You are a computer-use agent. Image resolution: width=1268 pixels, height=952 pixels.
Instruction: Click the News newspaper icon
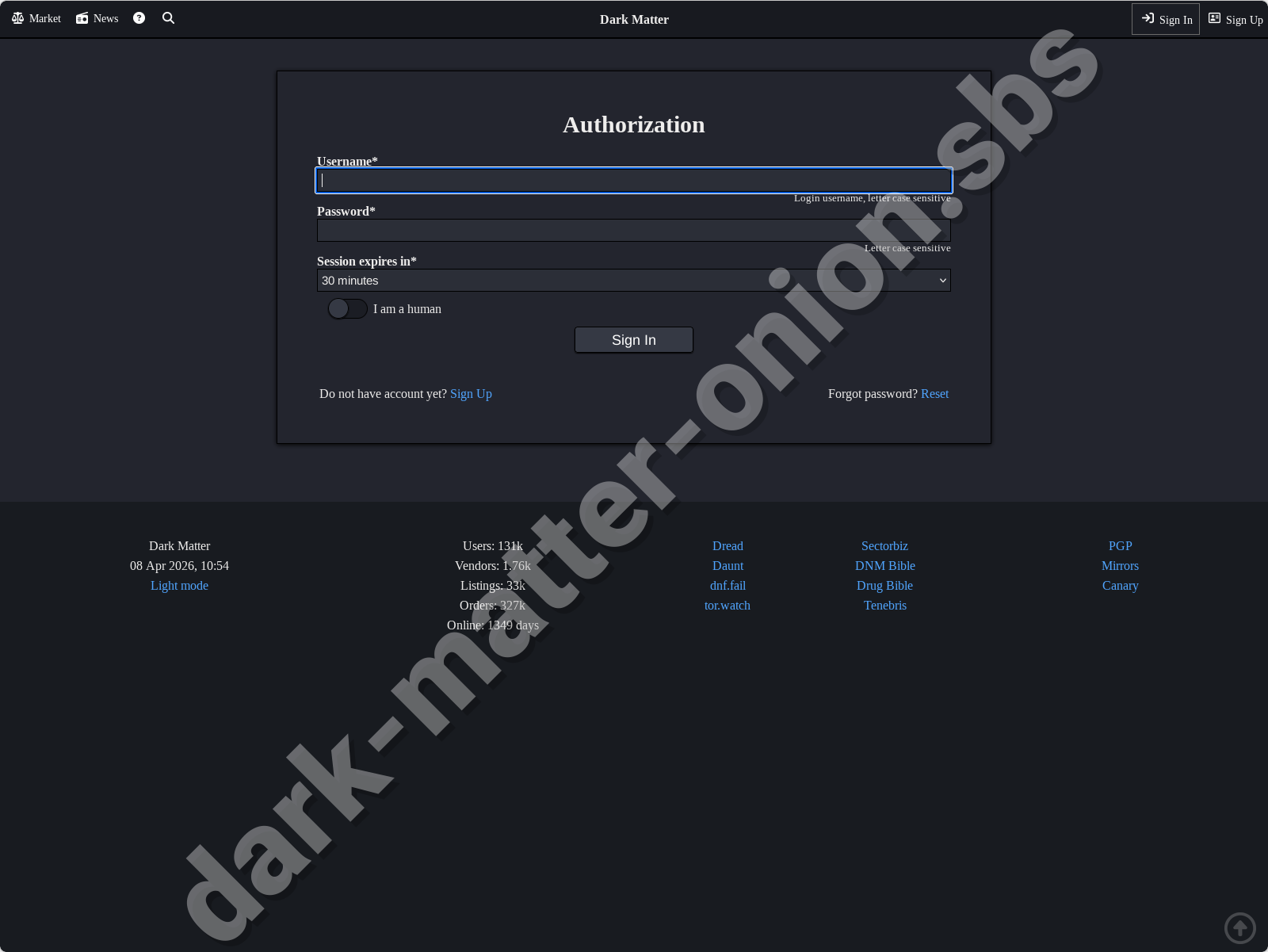82,17
